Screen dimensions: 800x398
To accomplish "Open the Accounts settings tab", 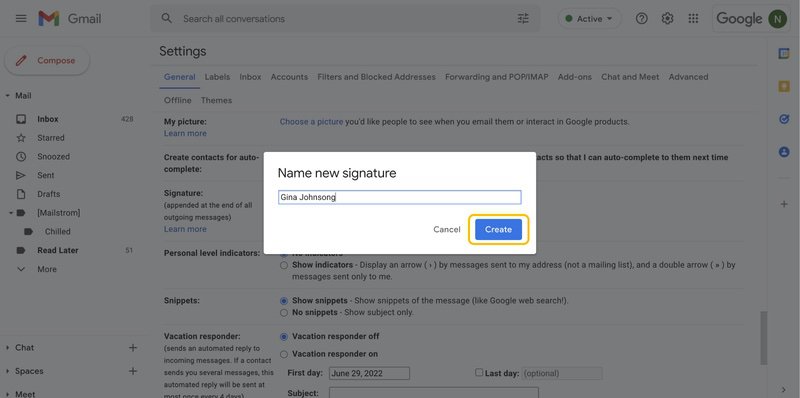I will tap(289, 77).
